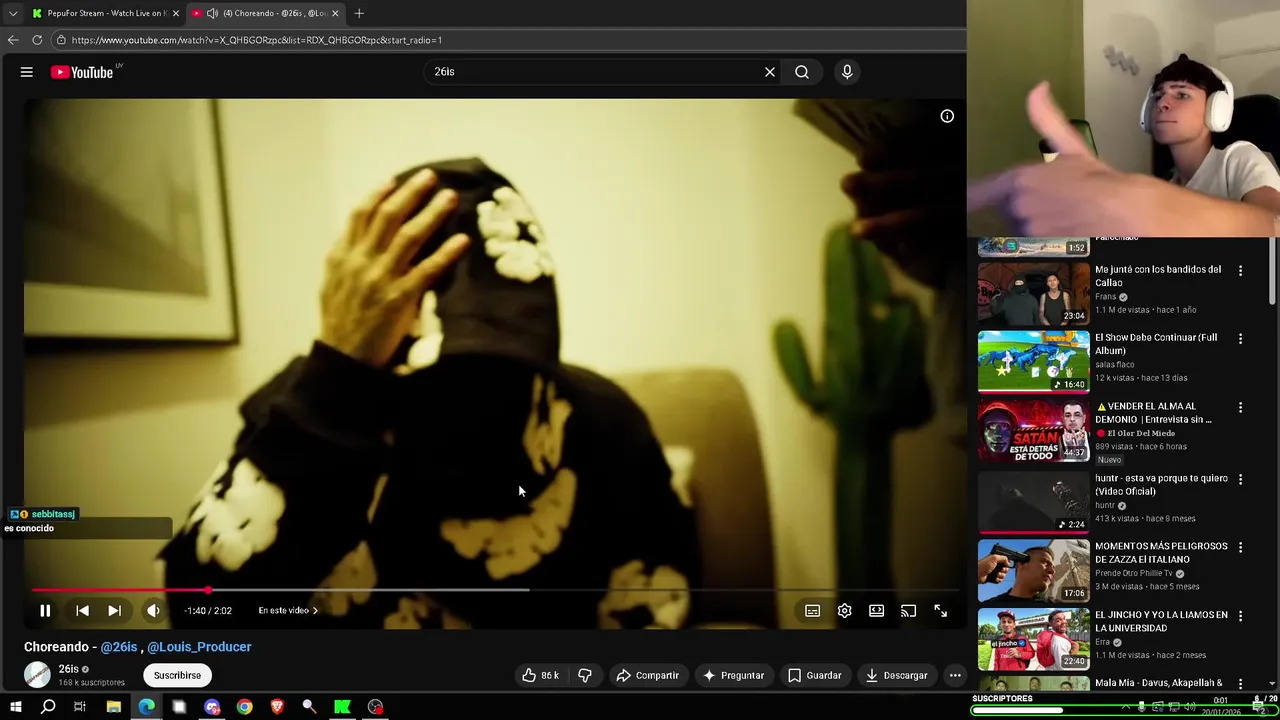Switch to theater mode

click(877, 611)
